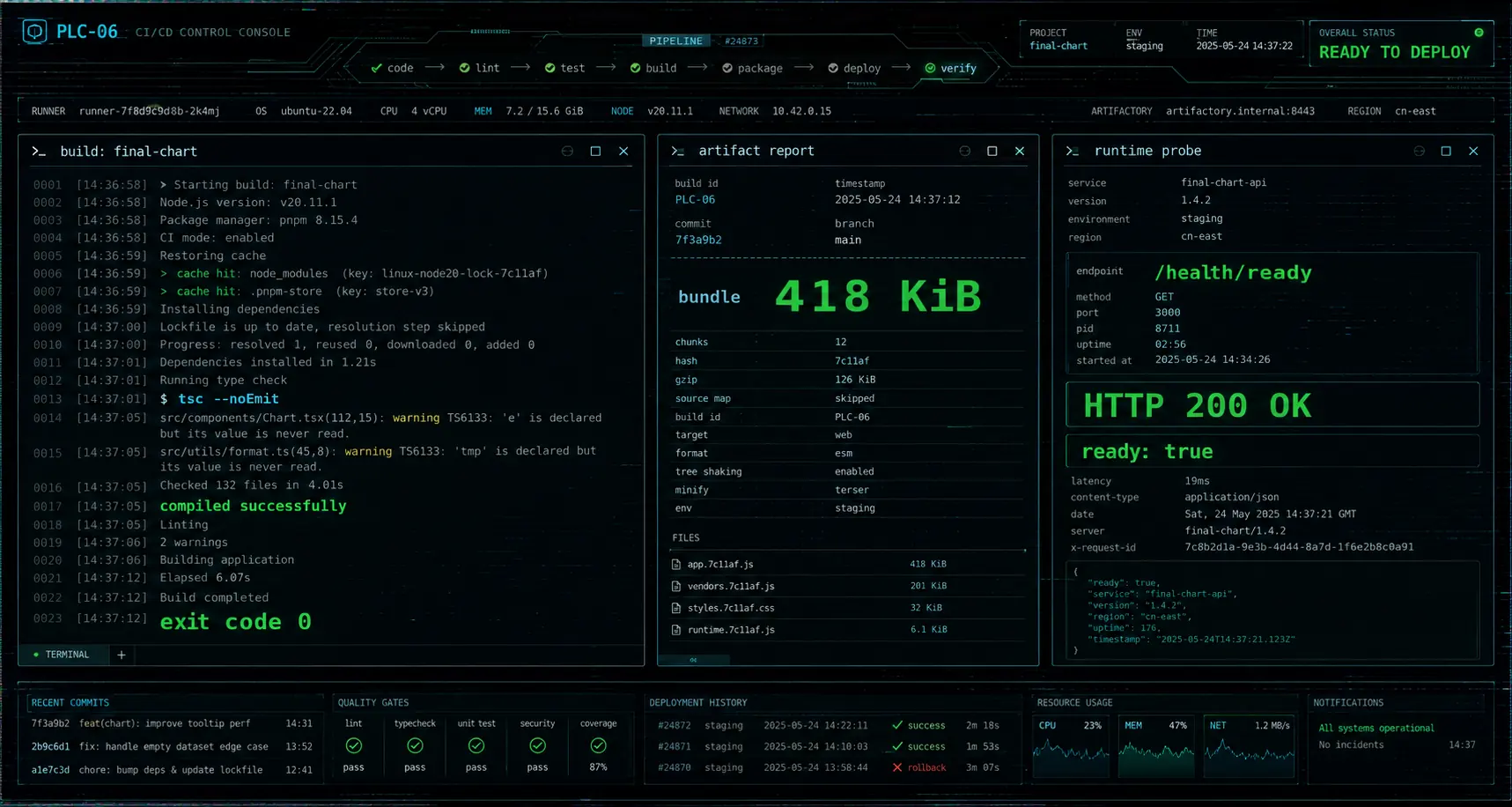Click the vendors.7c11af.js file icon
The height and width of the screenshot is (807, 1512).
676,587
